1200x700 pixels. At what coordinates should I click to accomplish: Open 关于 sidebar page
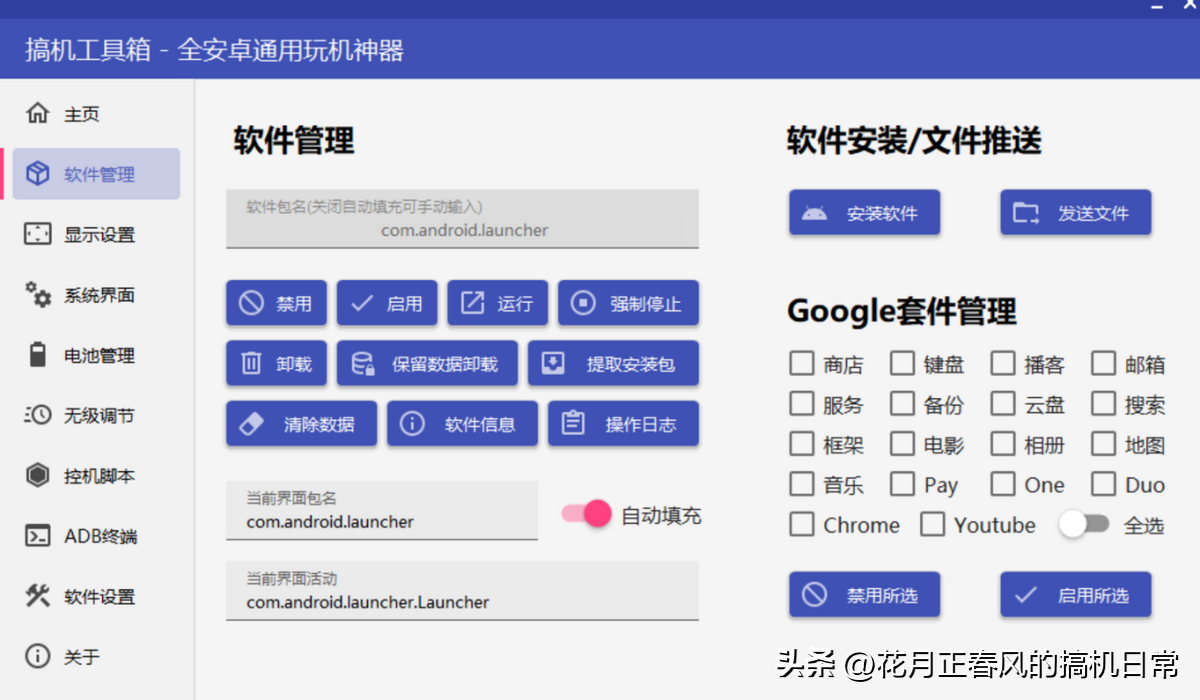[97, 657]
